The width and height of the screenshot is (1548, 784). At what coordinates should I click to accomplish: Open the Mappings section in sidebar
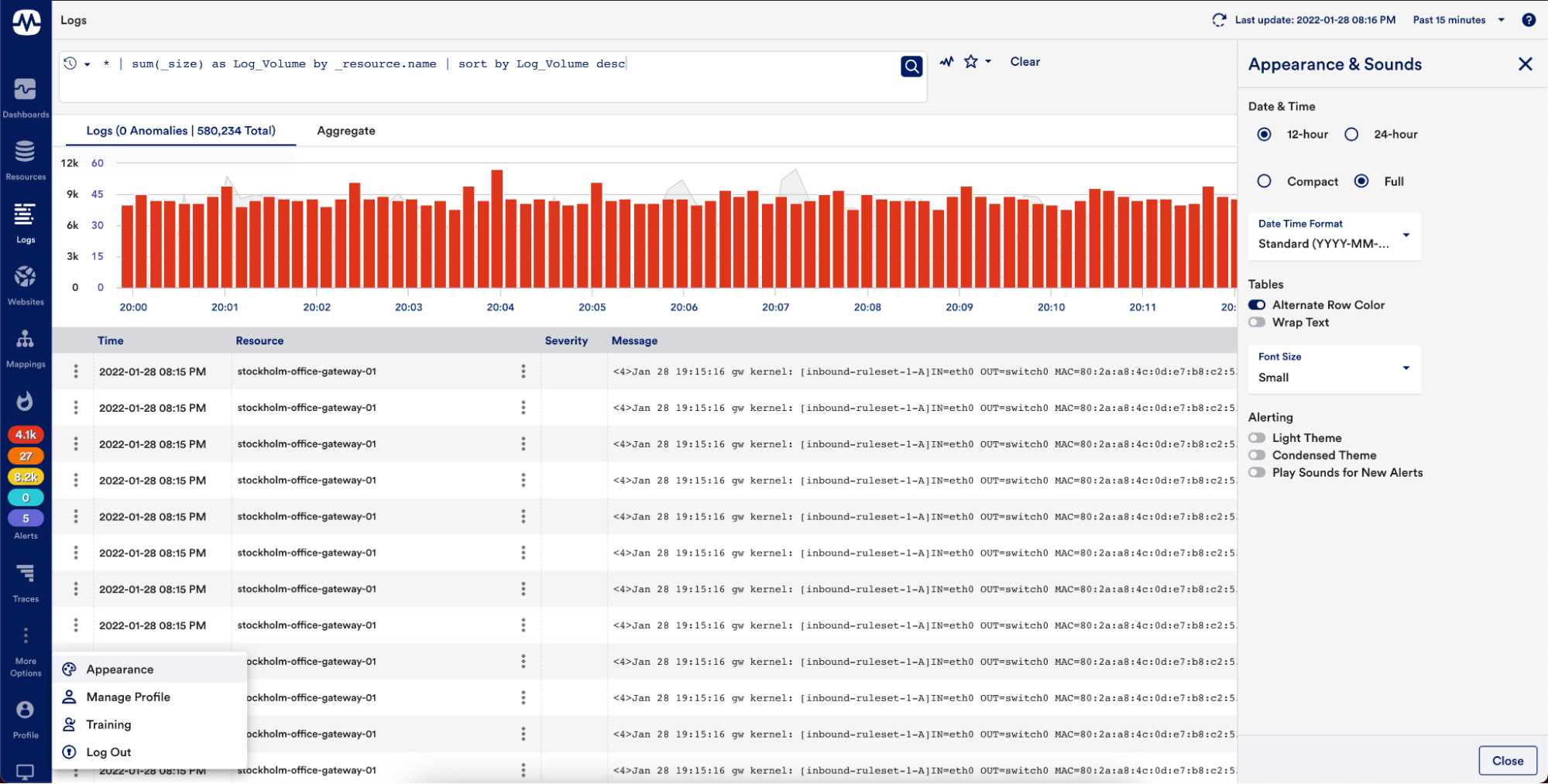(x=26, y=348)
